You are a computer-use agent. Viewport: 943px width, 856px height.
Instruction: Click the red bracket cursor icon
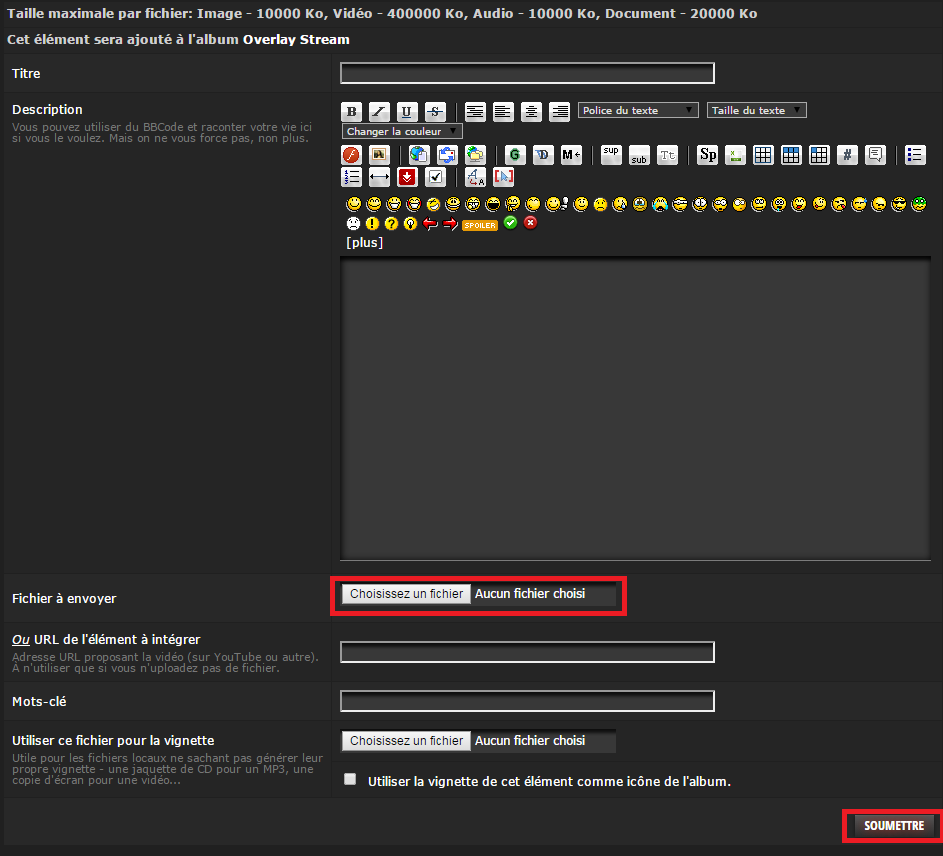pos(503,177)
